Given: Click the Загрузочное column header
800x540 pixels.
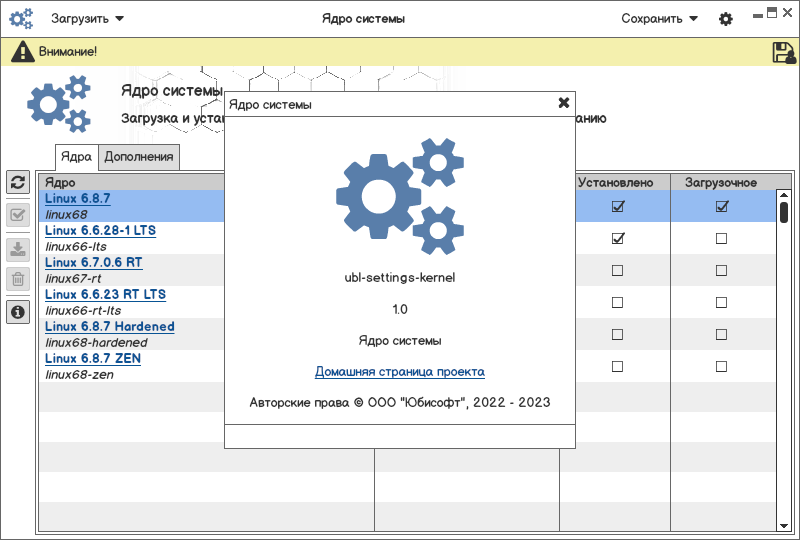Looking at the screenshot, I should 720,182.
